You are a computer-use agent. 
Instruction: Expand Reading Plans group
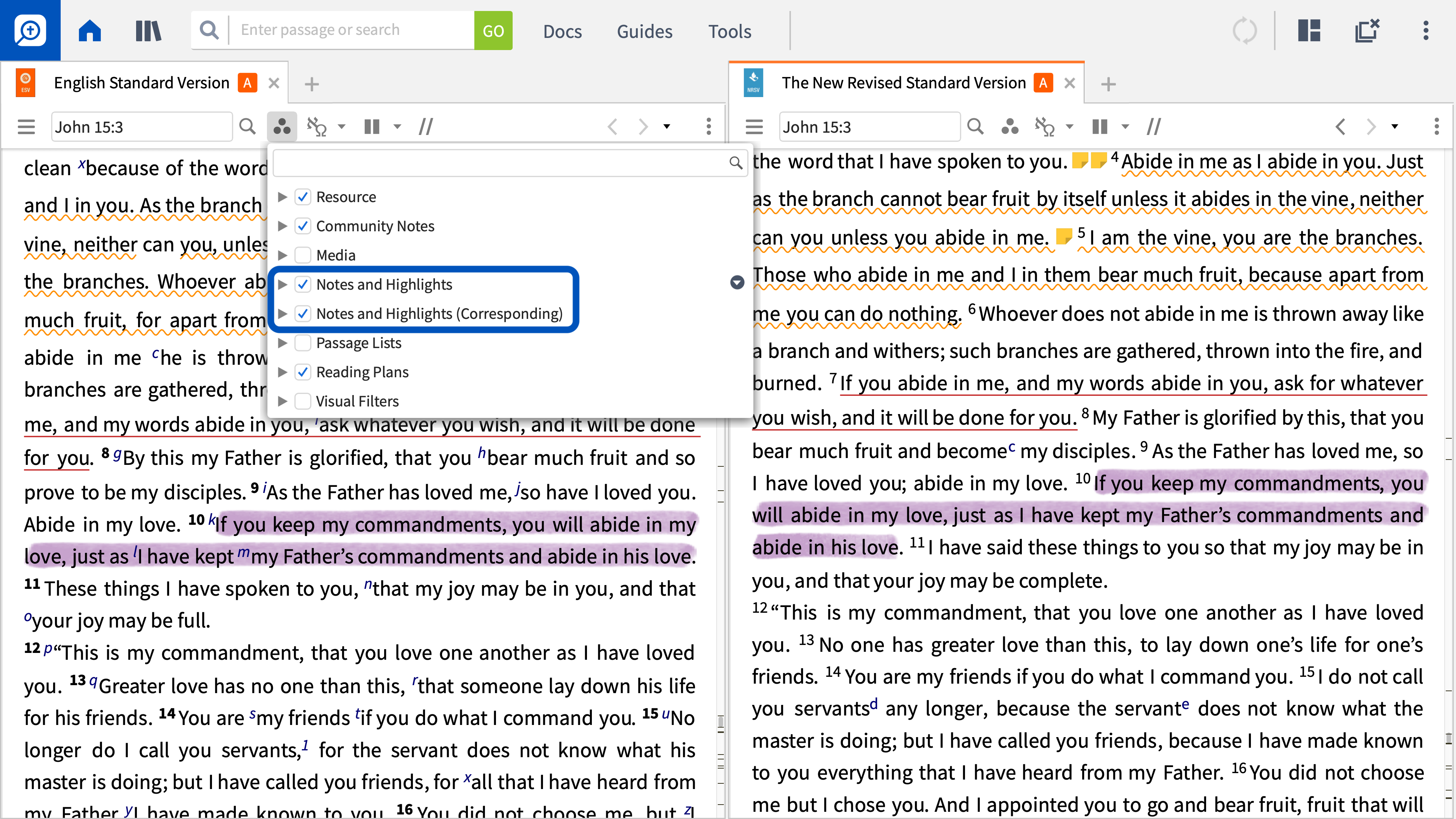[x=282, y=372]
